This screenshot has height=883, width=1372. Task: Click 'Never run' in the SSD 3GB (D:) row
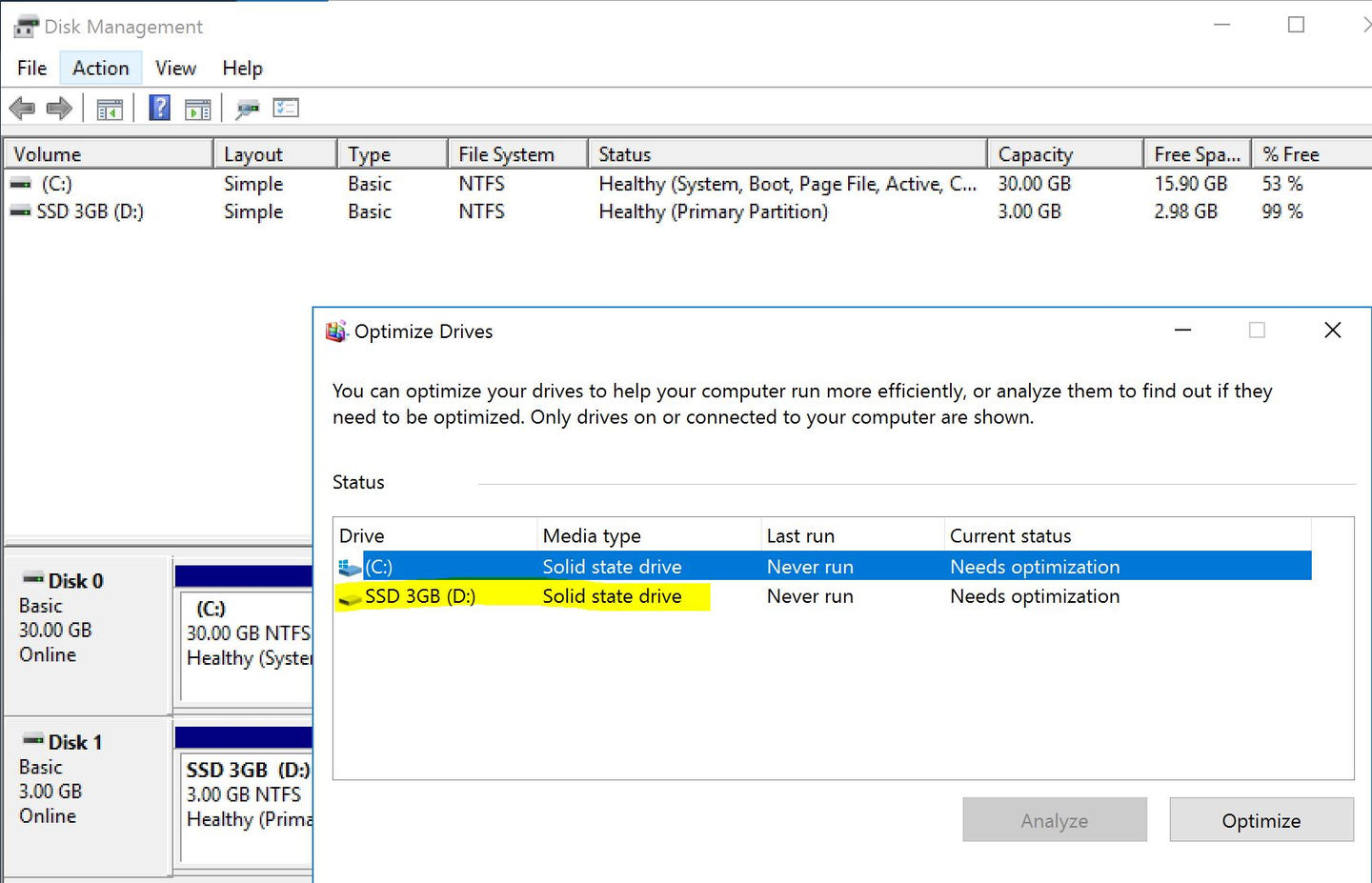point(810,597)
